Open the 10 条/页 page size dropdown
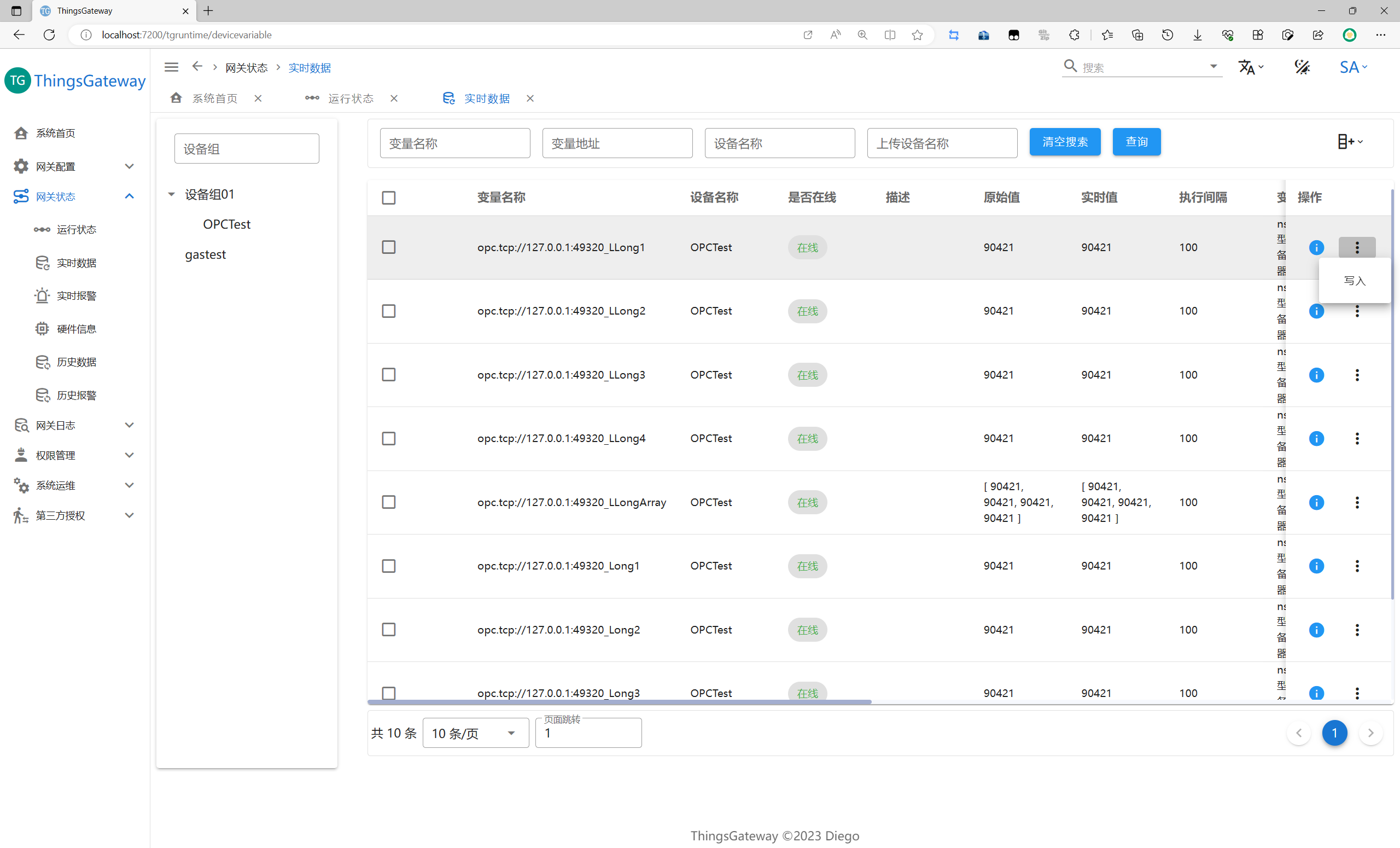Viewport: 1400px width, 848px height. (x=475, y=733)
